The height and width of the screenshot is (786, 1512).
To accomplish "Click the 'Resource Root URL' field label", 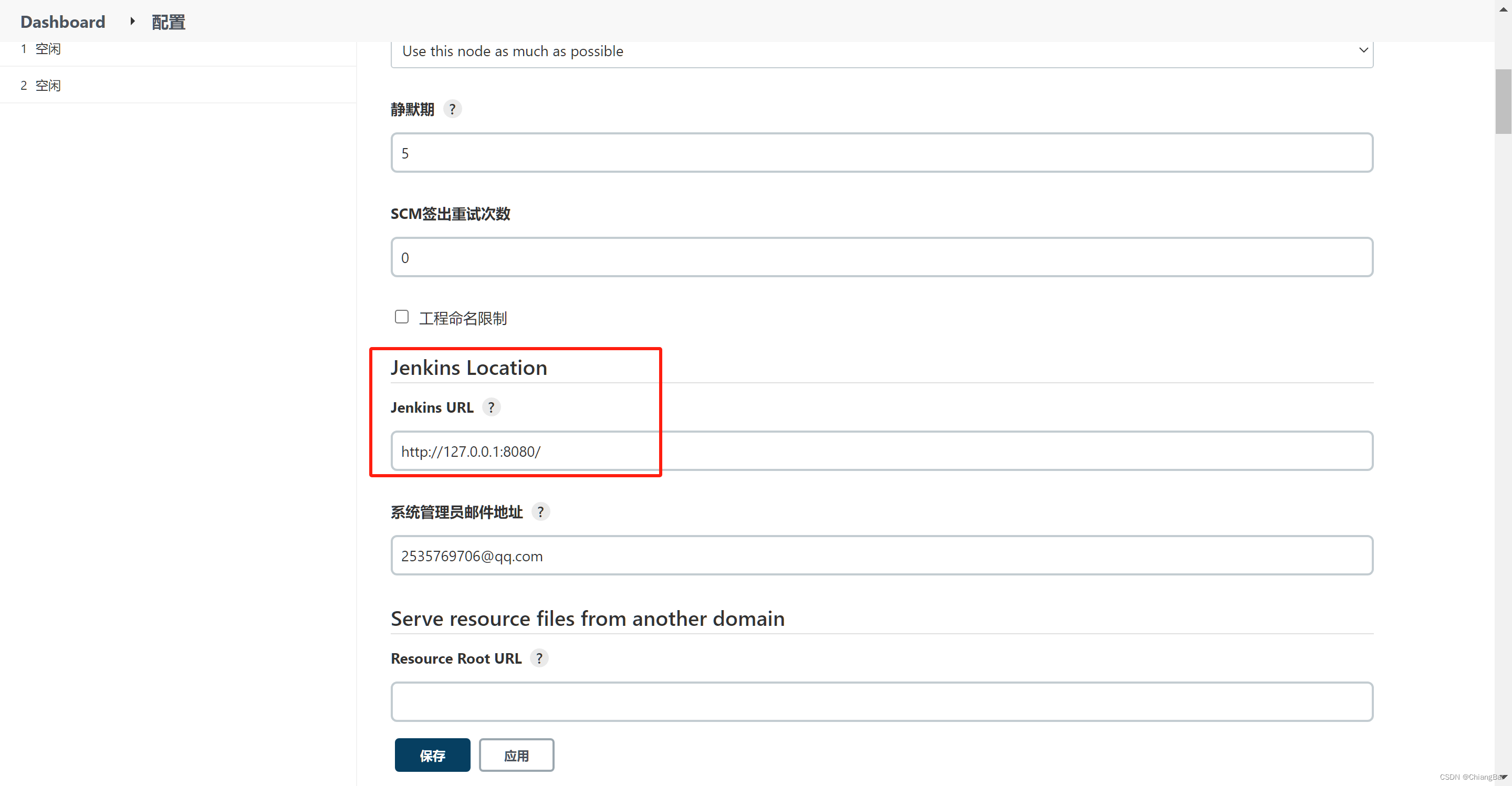I will coord(456,658).
